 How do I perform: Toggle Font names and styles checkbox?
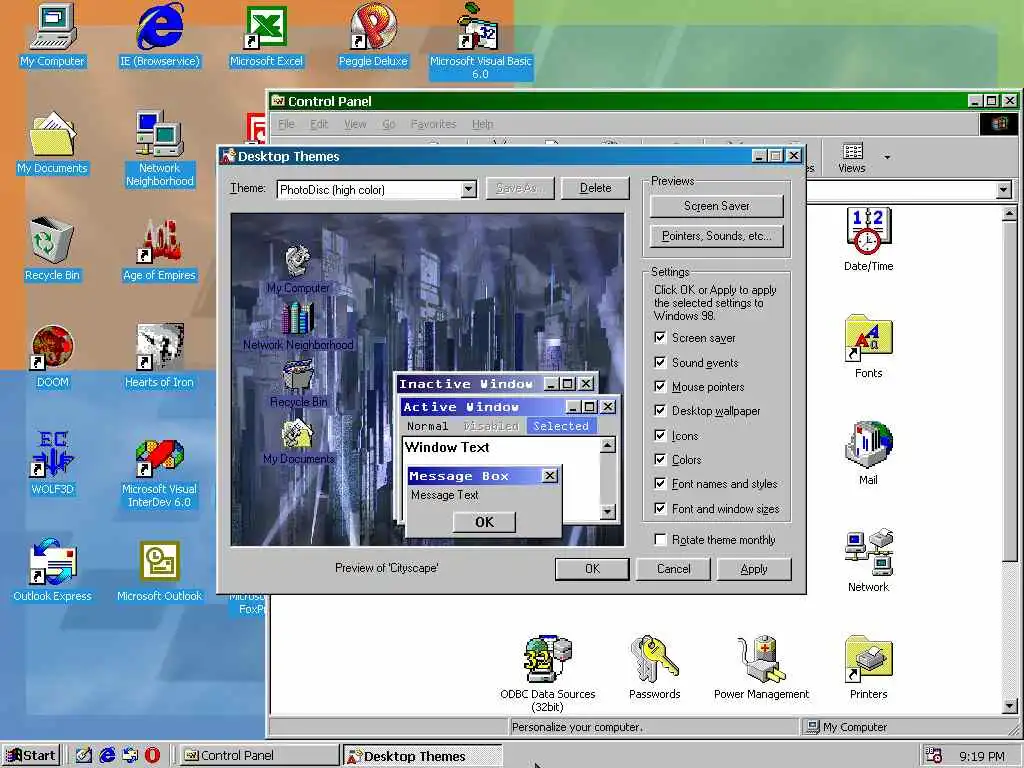tap(660, 484)
